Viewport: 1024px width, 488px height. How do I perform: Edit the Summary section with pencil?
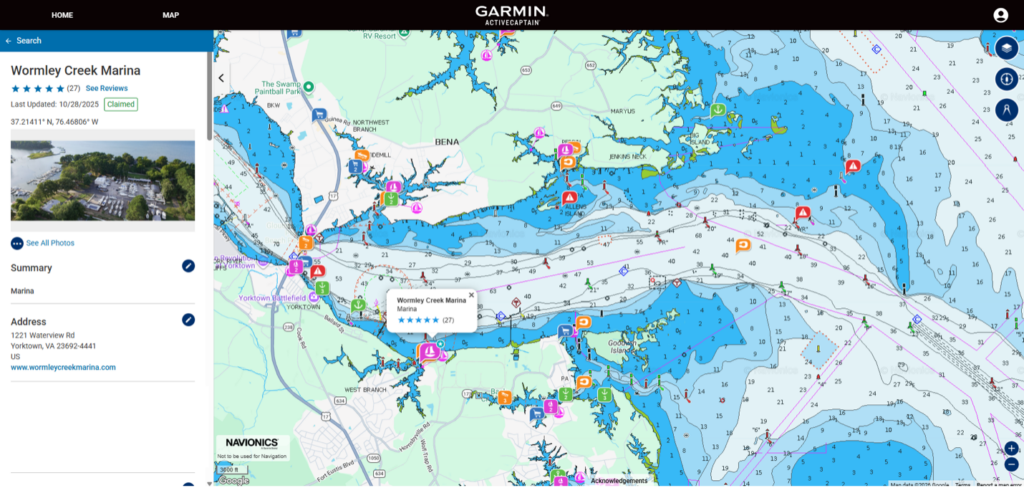pos(188,266)
